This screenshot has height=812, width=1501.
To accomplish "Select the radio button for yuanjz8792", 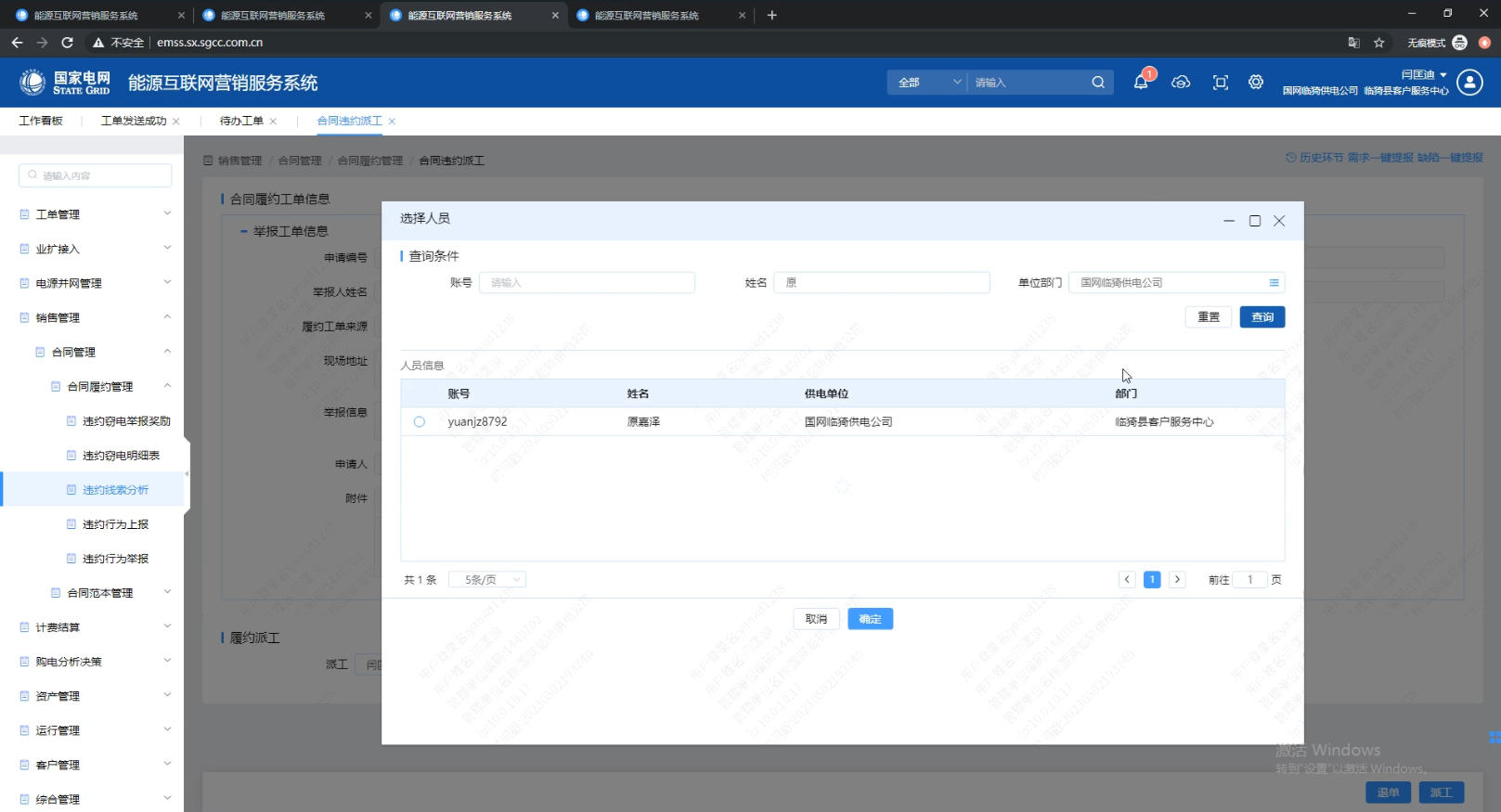I will 420,422.
